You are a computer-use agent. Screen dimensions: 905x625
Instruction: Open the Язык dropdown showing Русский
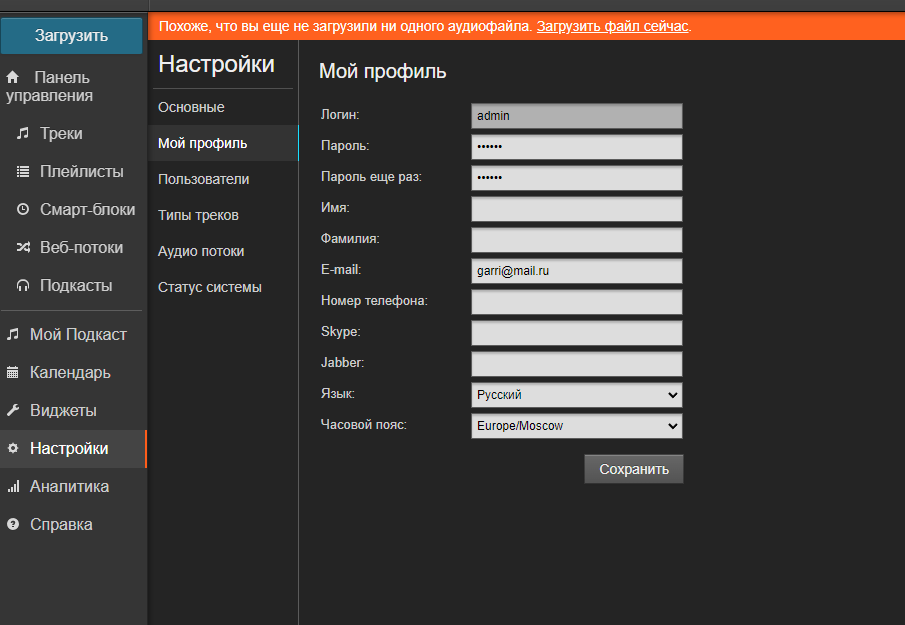pyautogui.click(x=577, y=395)
